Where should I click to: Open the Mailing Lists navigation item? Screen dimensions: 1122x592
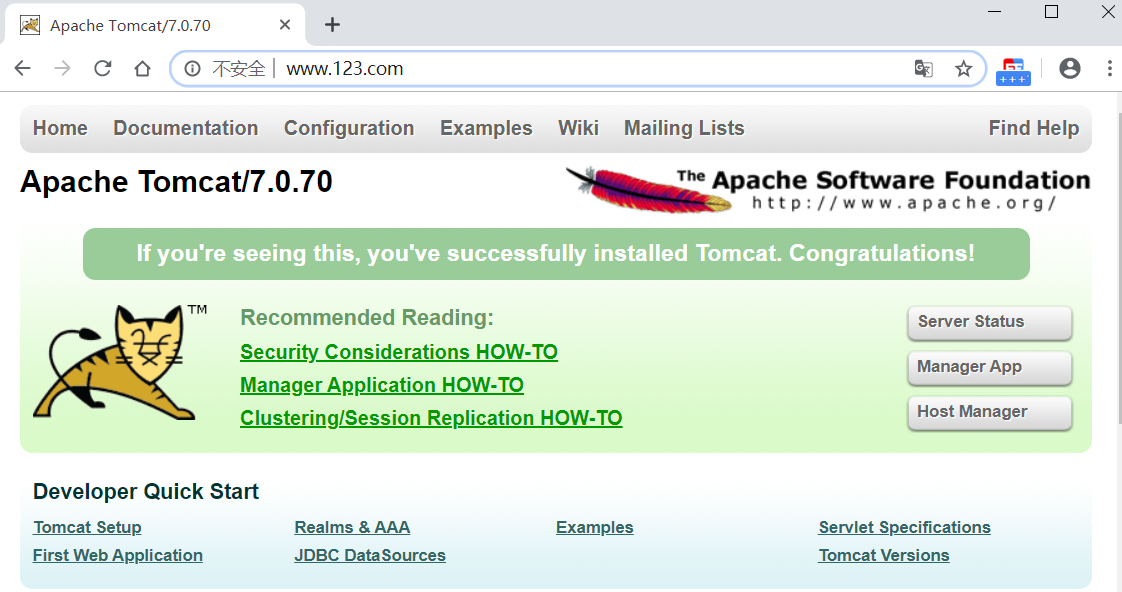tap(684, 128)
